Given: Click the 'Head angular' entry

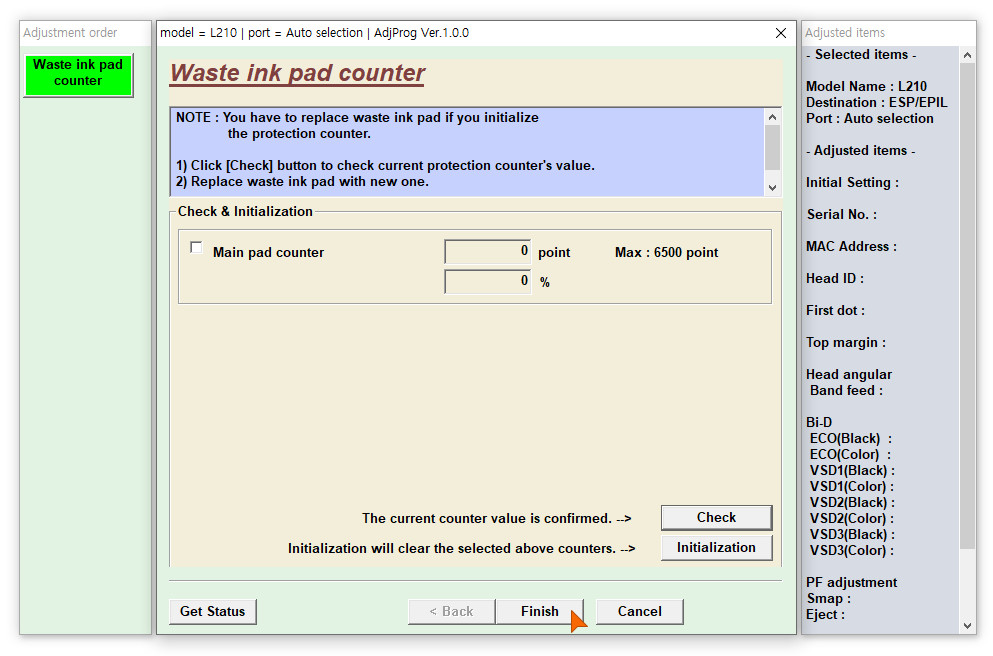Looking at the screenshot, I should coord(849,374).
